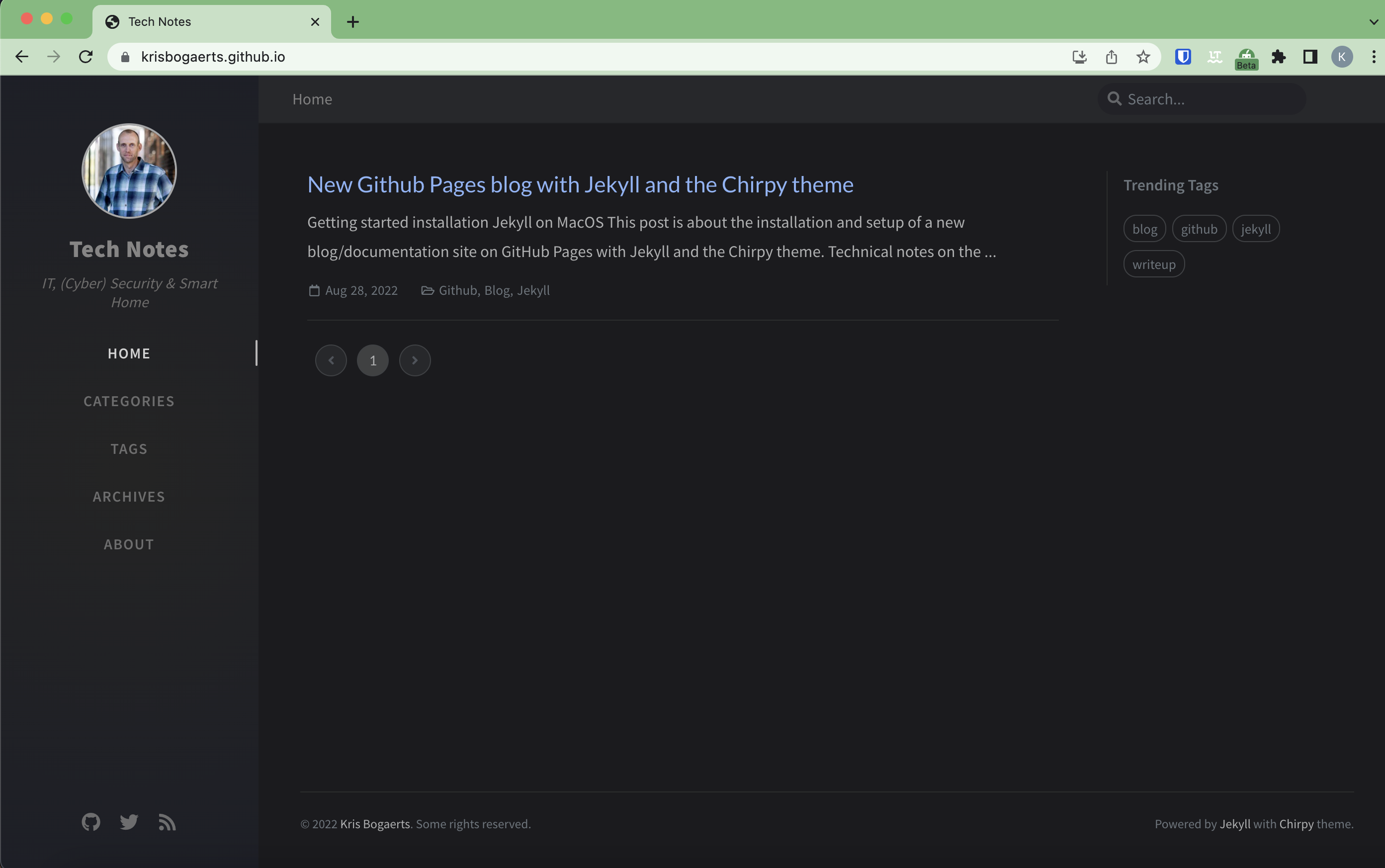Select the TAGS menu item
This screenshot has width=1385, height=868.
point(129,448)
